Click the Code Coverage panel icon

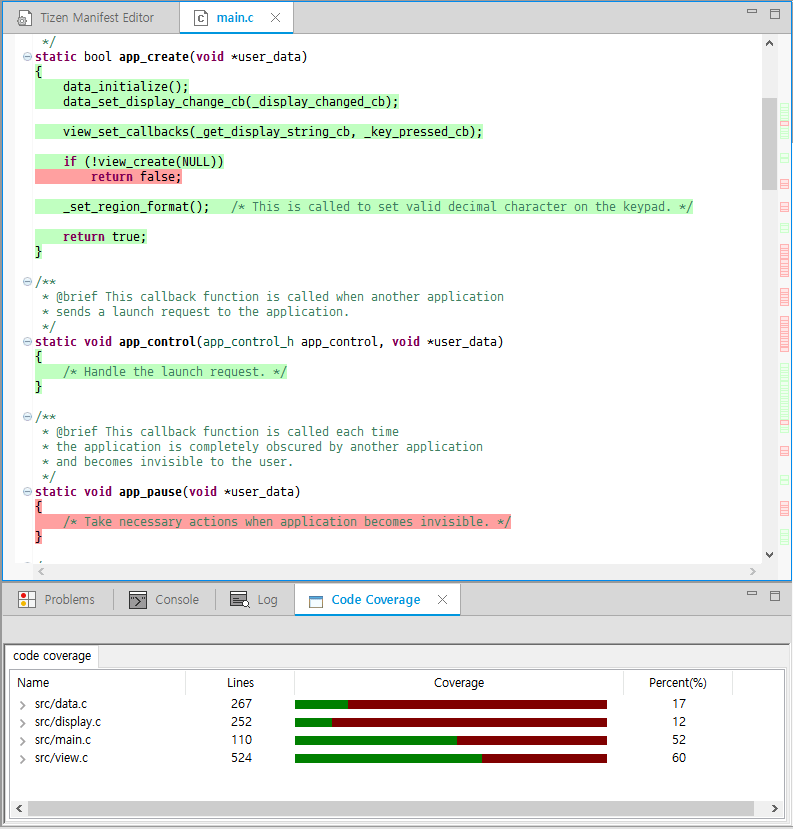(316, 601)
